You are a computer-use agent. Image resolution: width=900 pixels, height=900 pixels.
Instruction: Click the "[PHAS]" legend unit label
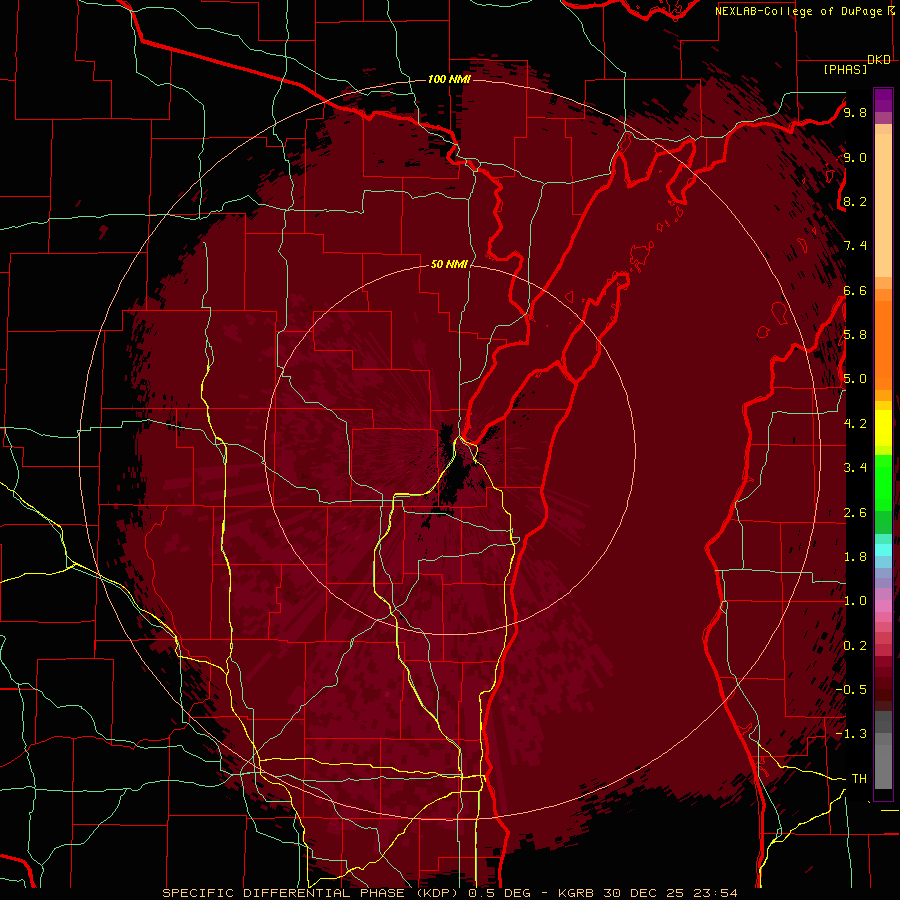pos(845,69)
